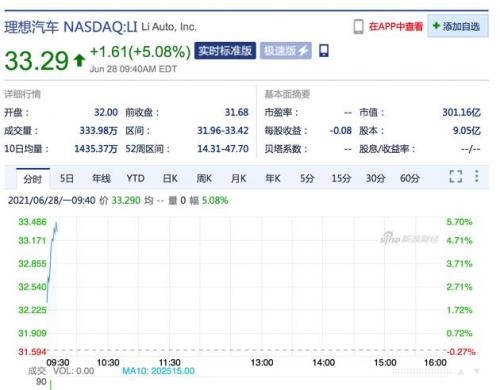Open the 月K chart tab
Screen dimensions: 500x390
239,178
